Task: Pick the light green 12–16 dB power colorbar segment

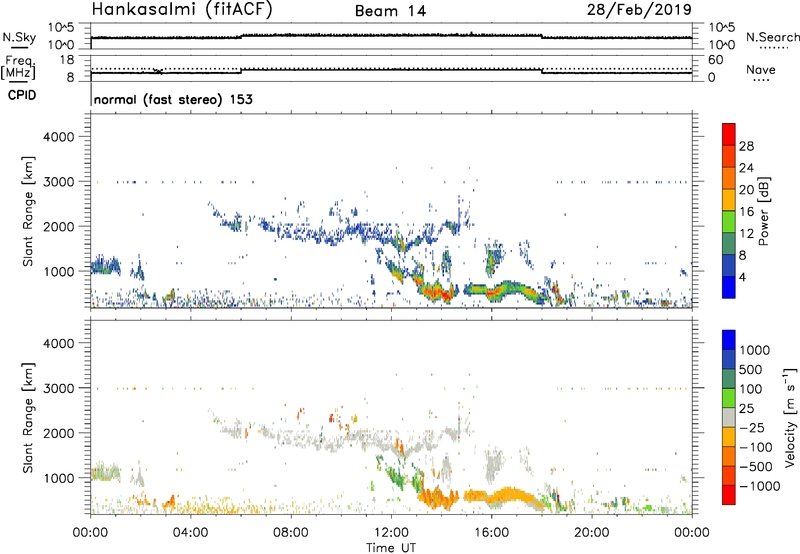Action: (729, 222)
